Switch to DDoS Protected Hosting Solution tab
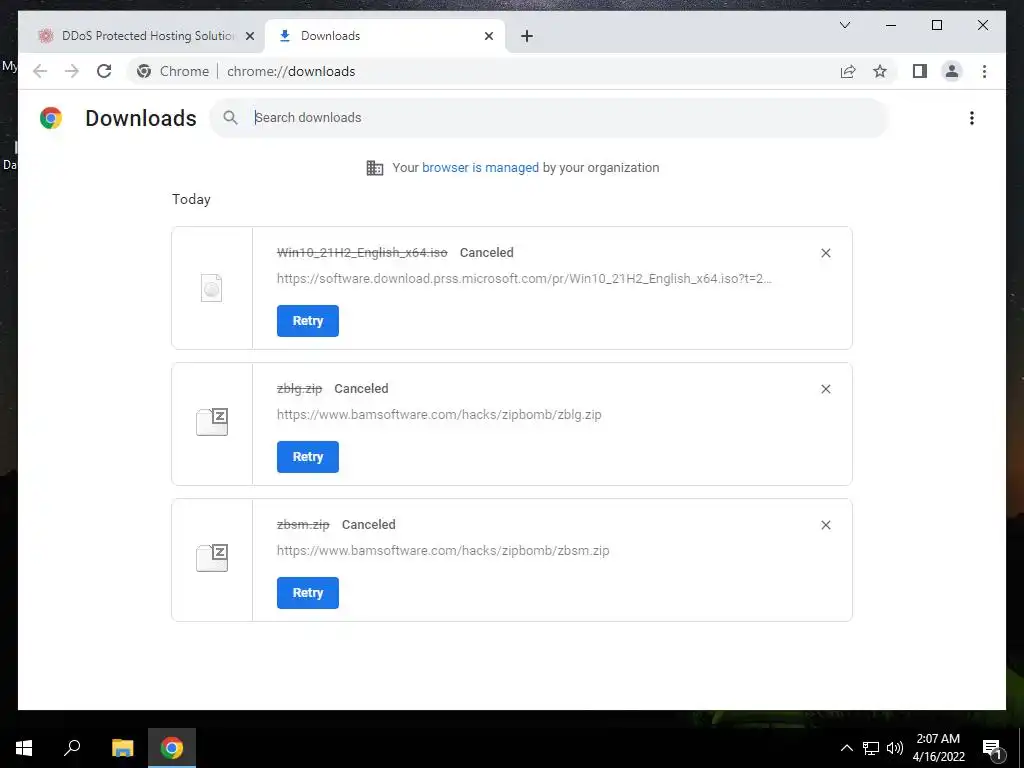This screenshot has width=1024, height=768. pos(140,36)
